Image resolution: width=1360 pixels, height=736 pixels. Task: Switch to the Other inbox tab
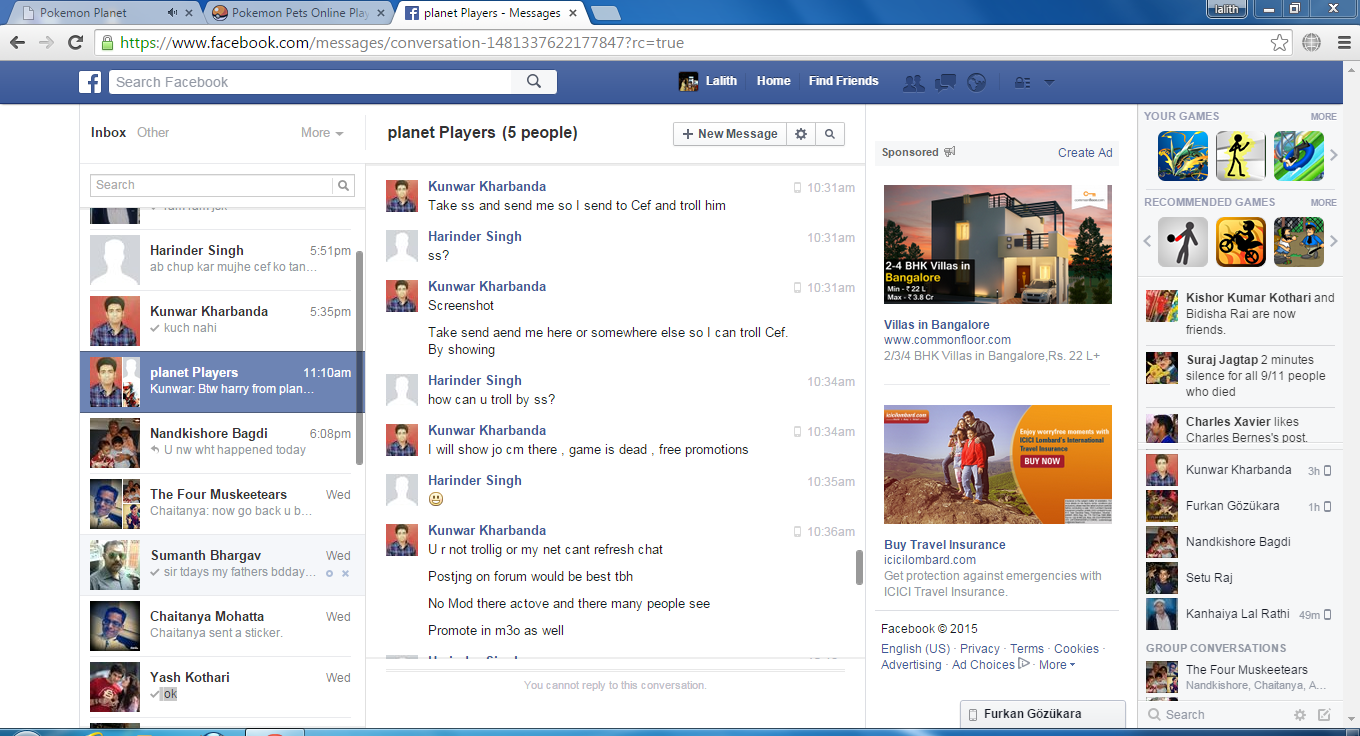153,133
